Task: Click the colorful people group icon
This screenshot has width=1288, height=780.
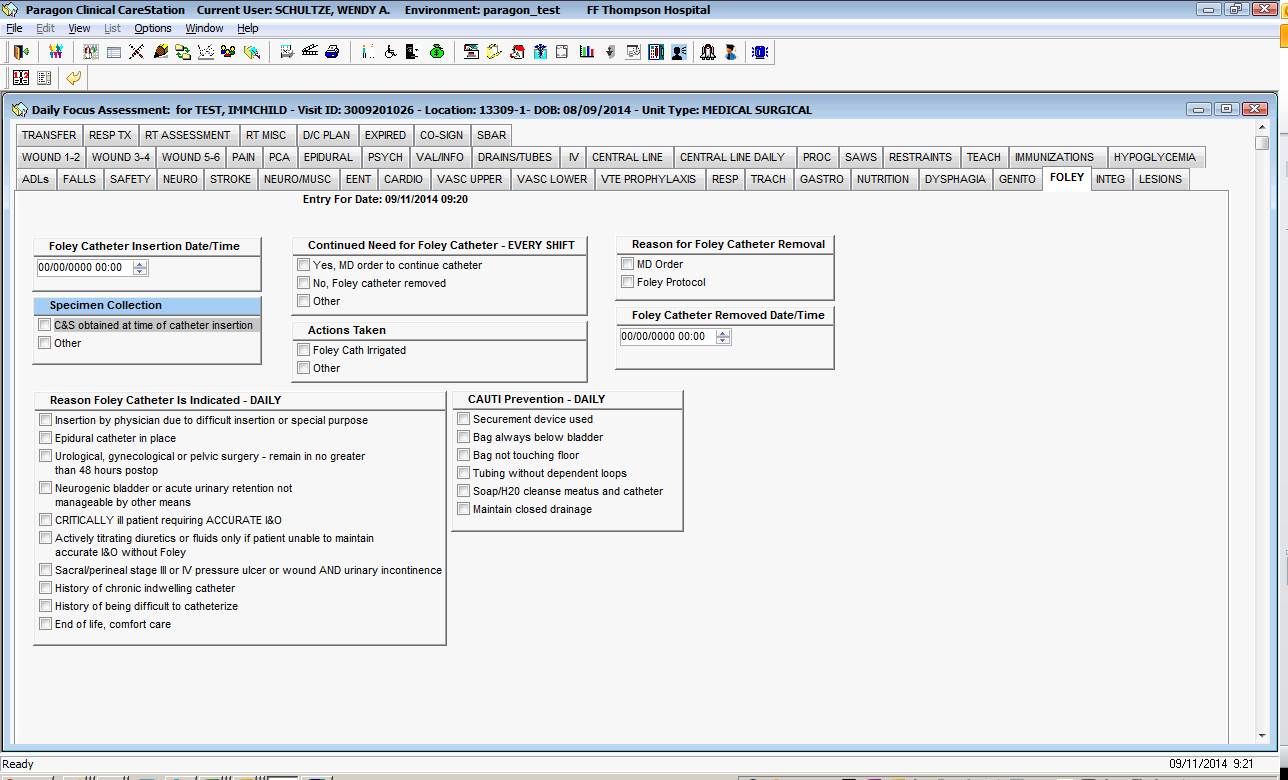Action: point(56,52)
